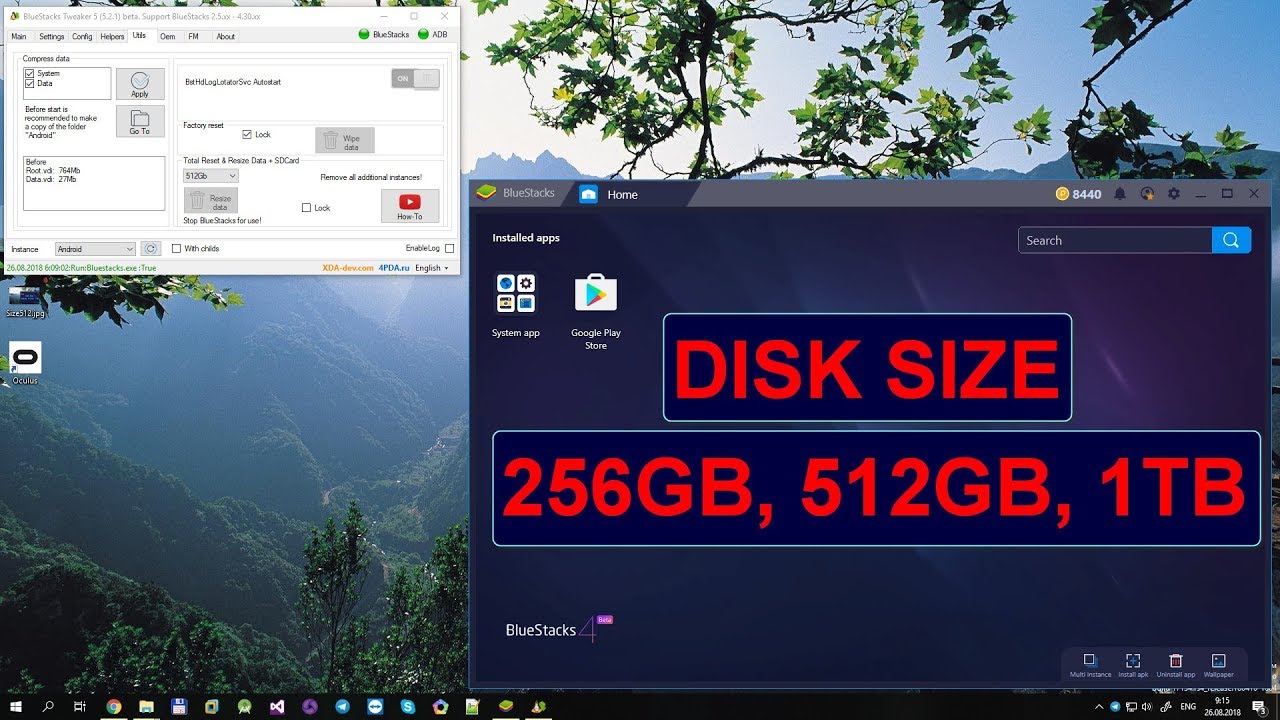This screenshot has height=720, width=1280.
Task: Switch to the Settings tab
Action: 51,36
